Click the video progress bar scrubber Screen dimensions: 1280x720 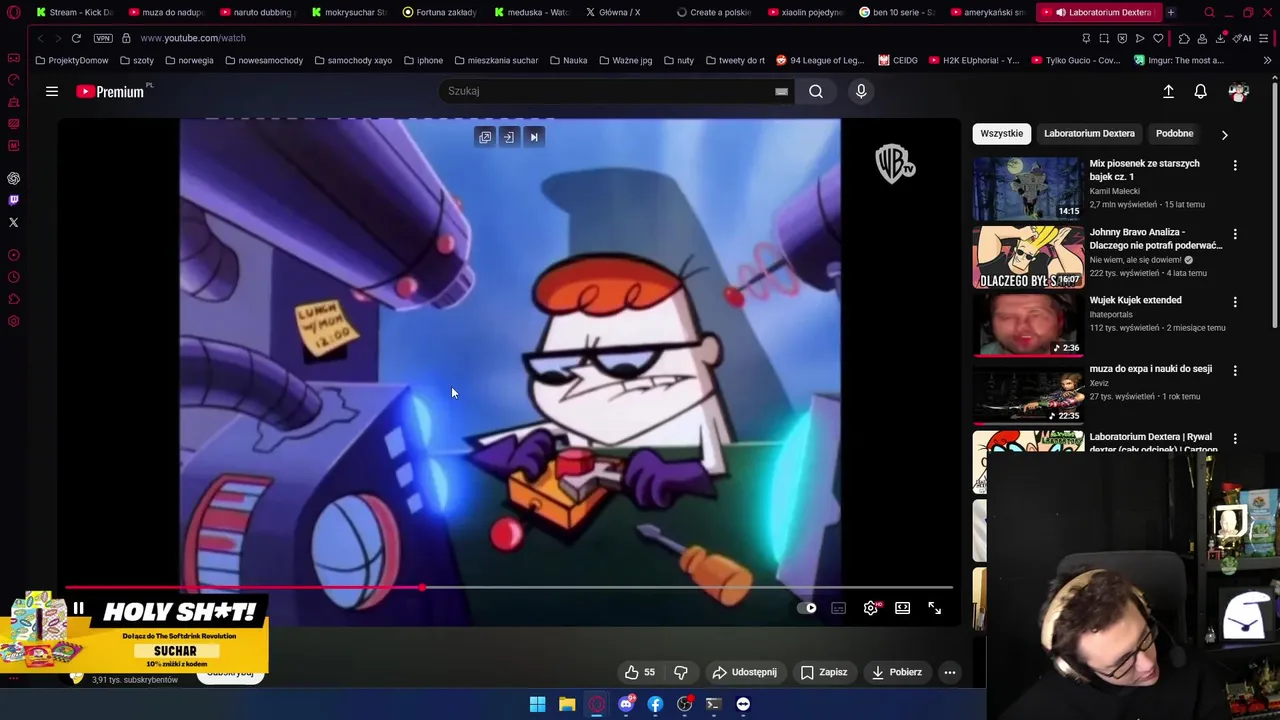(x=422, y=588)
